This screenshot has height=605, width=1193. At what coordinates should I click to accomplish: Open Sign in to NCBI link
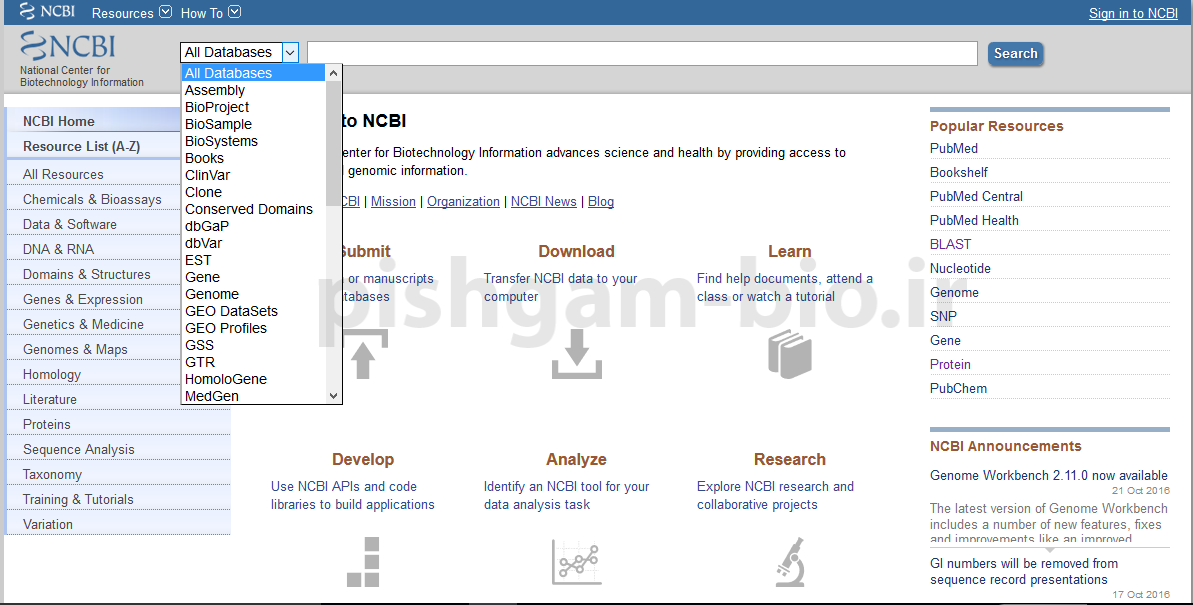[1133, 13]
